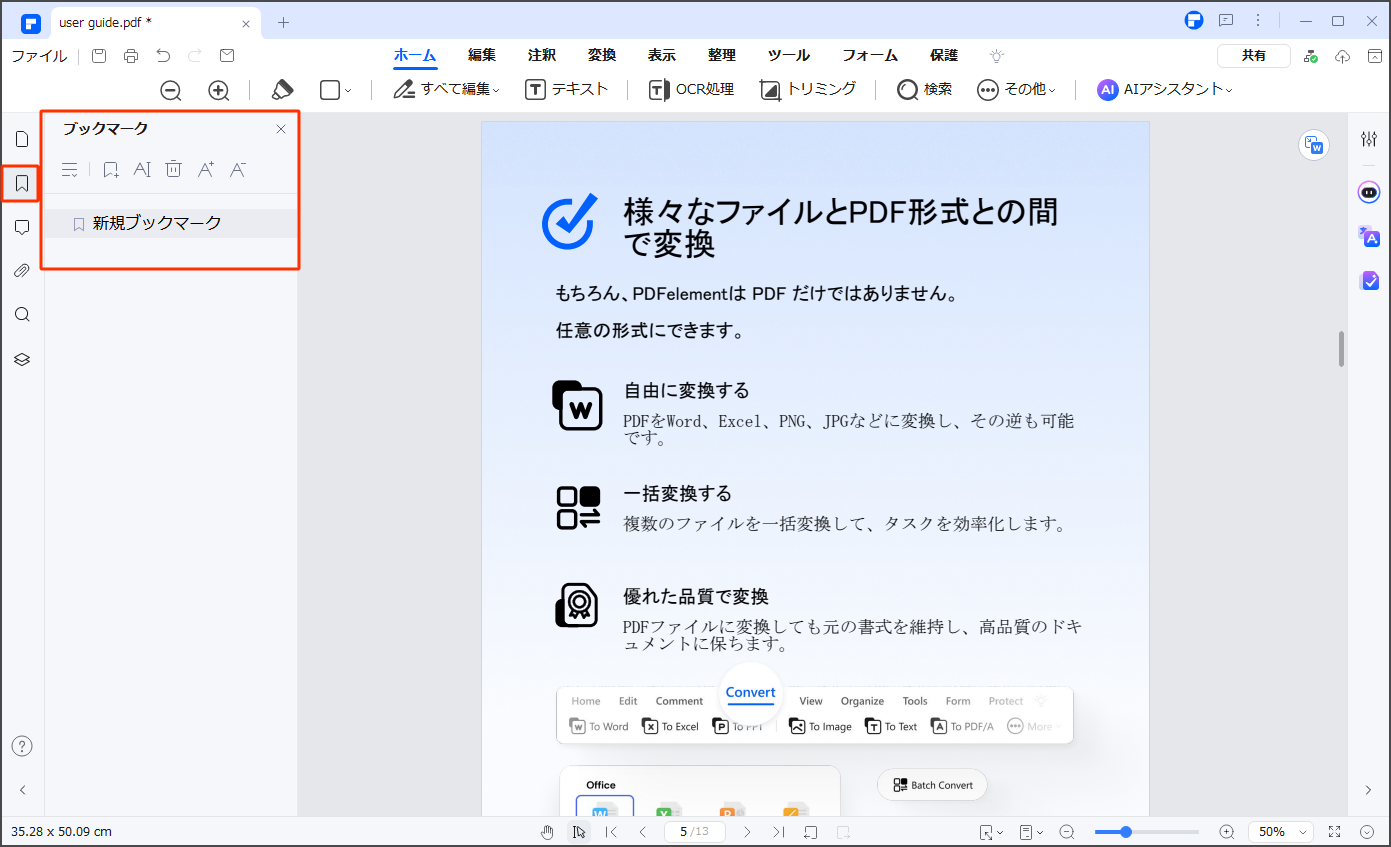Click the grayed-out redo arrow

click(x=195, y=56)
